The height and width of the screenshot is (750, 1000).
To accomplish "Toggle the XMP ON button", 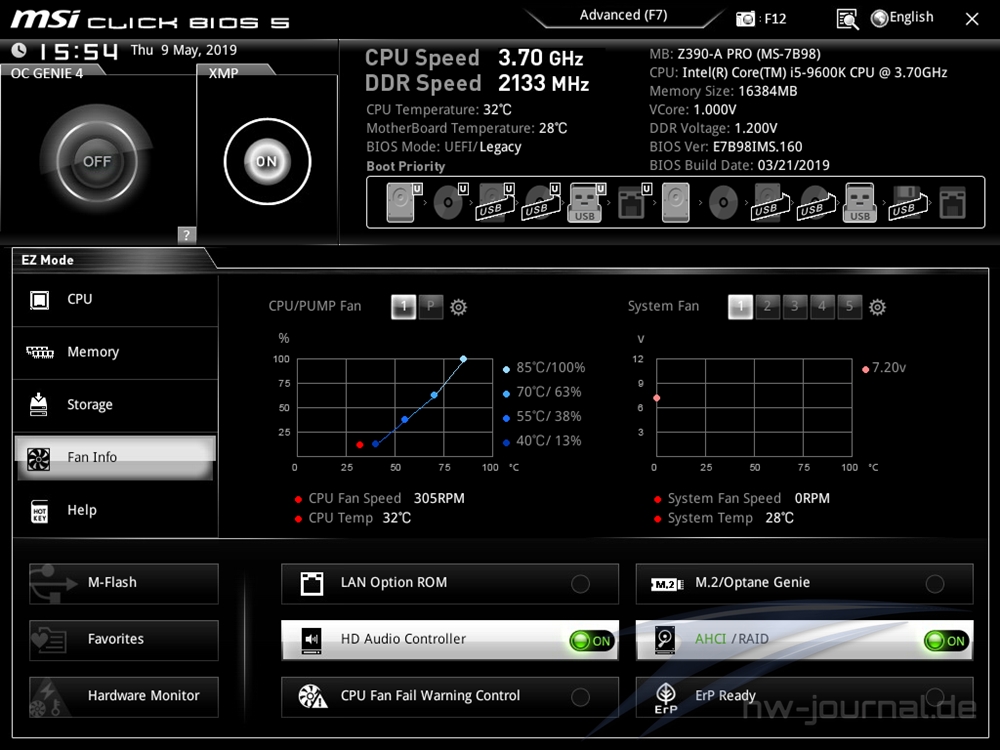I will pyautogui.click(x=267, y=161).
